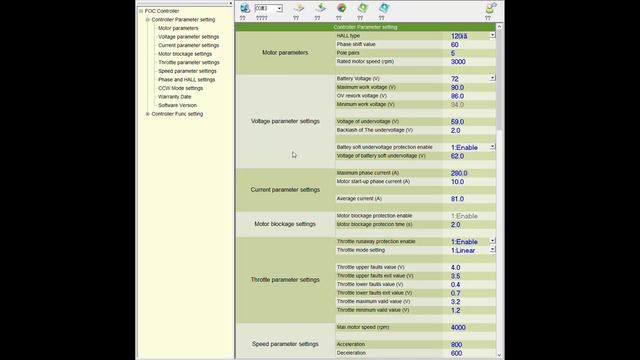Open the Battery Voltage dropdown arrow
This screenshot has width=640, height=360.
coord(492,78)
